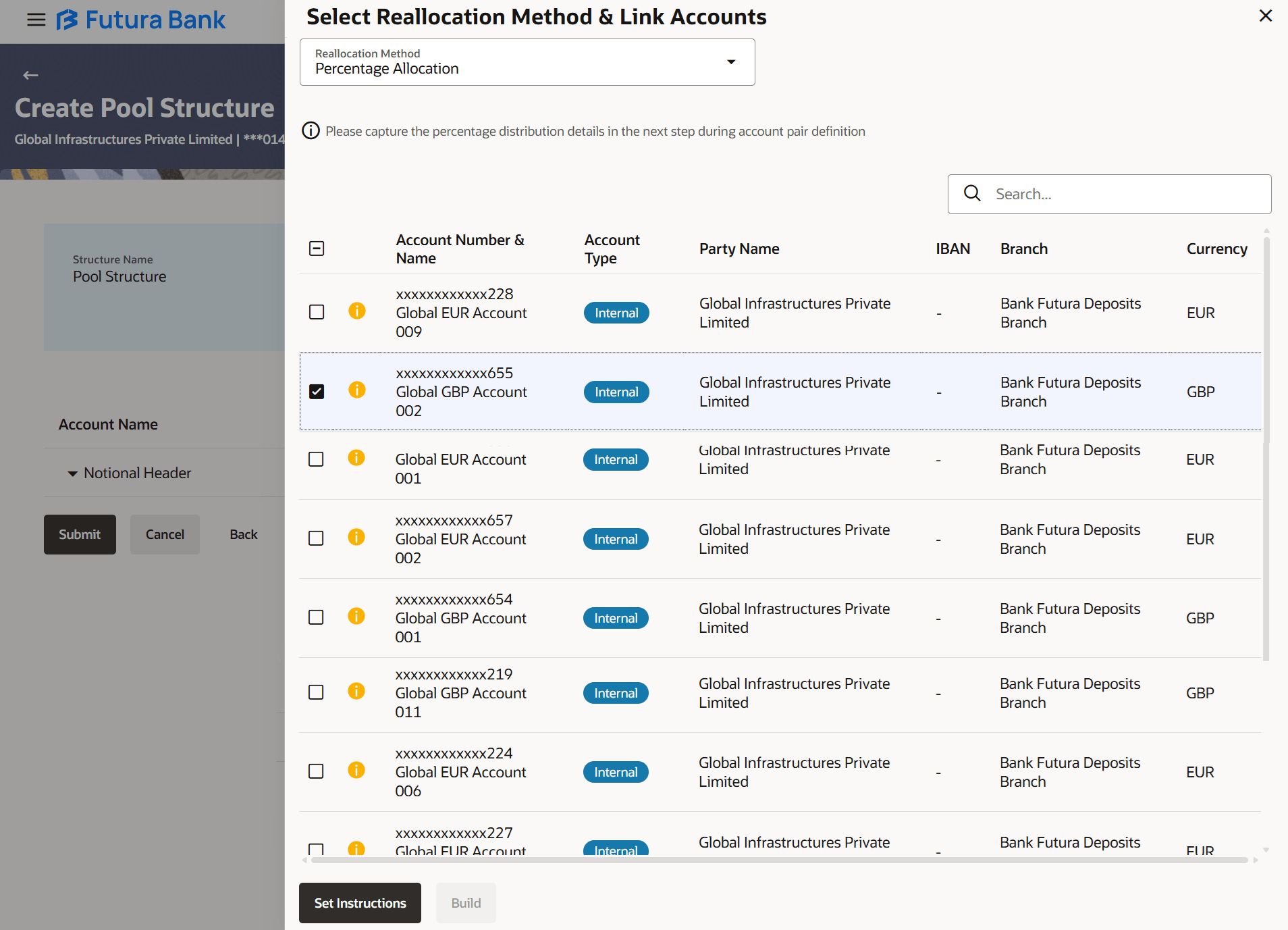Click the info icon for Global EUR Account 009

tap(356, 311)
